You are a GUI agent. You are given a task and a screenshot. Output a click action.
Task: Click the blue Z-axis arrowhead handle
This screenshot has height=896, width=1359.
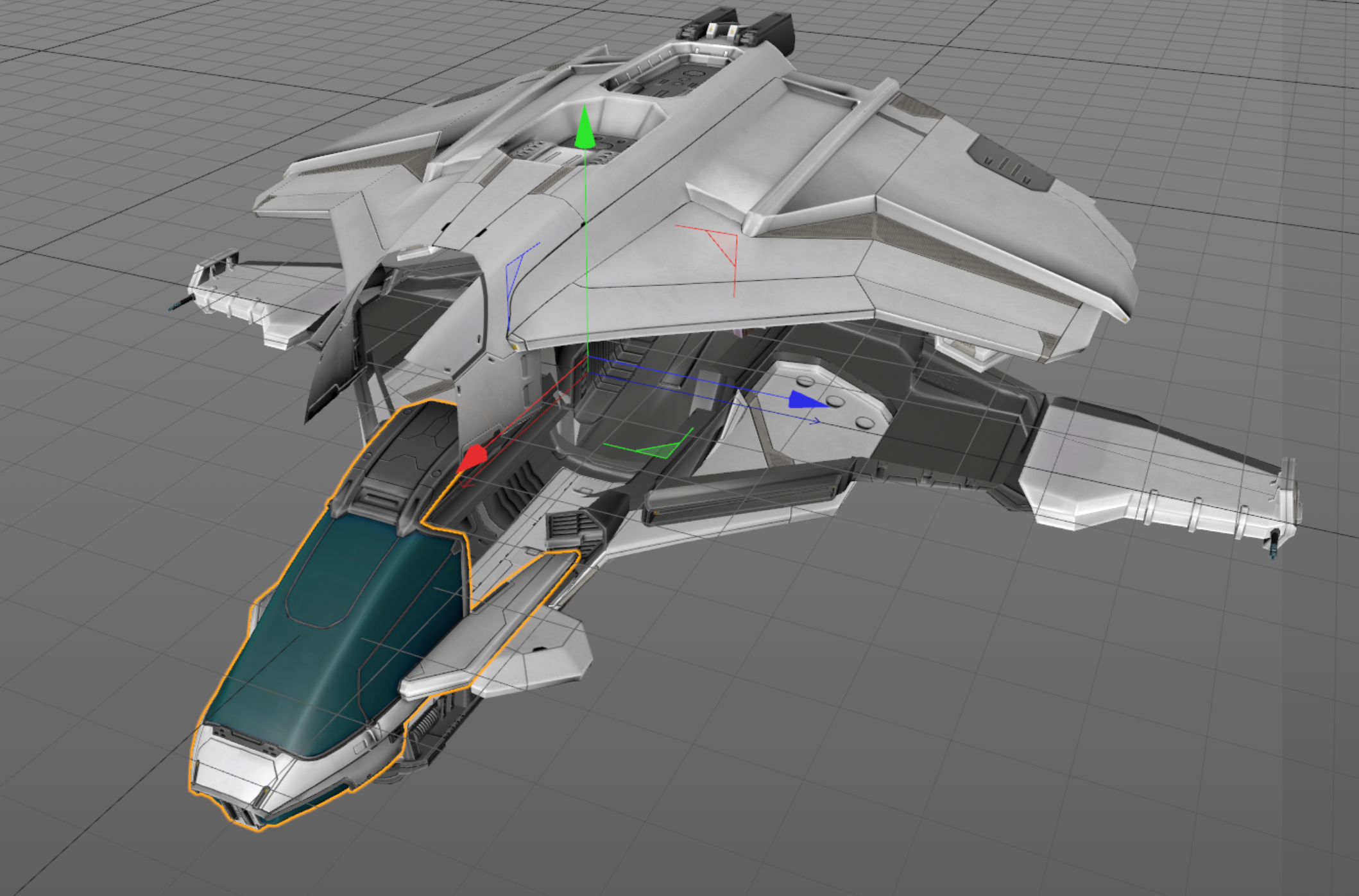pyautogui.click(x=807, y=400)
